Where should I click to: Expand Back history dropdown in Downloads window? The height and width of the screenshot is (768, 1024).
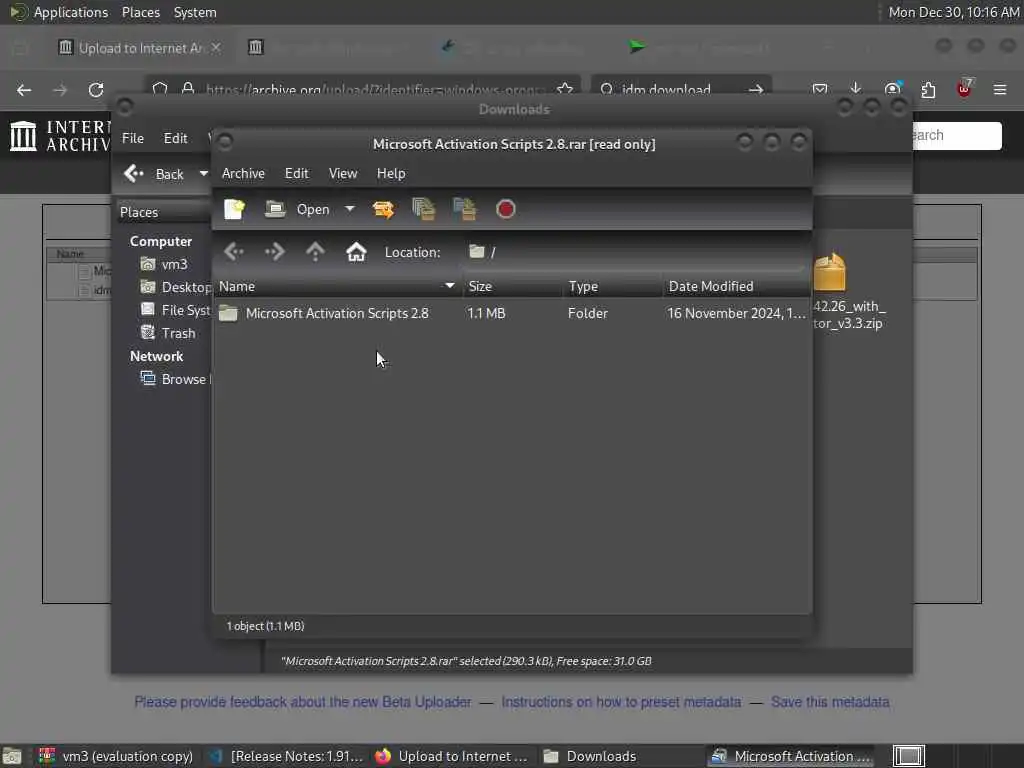click(x=203, y=174)
